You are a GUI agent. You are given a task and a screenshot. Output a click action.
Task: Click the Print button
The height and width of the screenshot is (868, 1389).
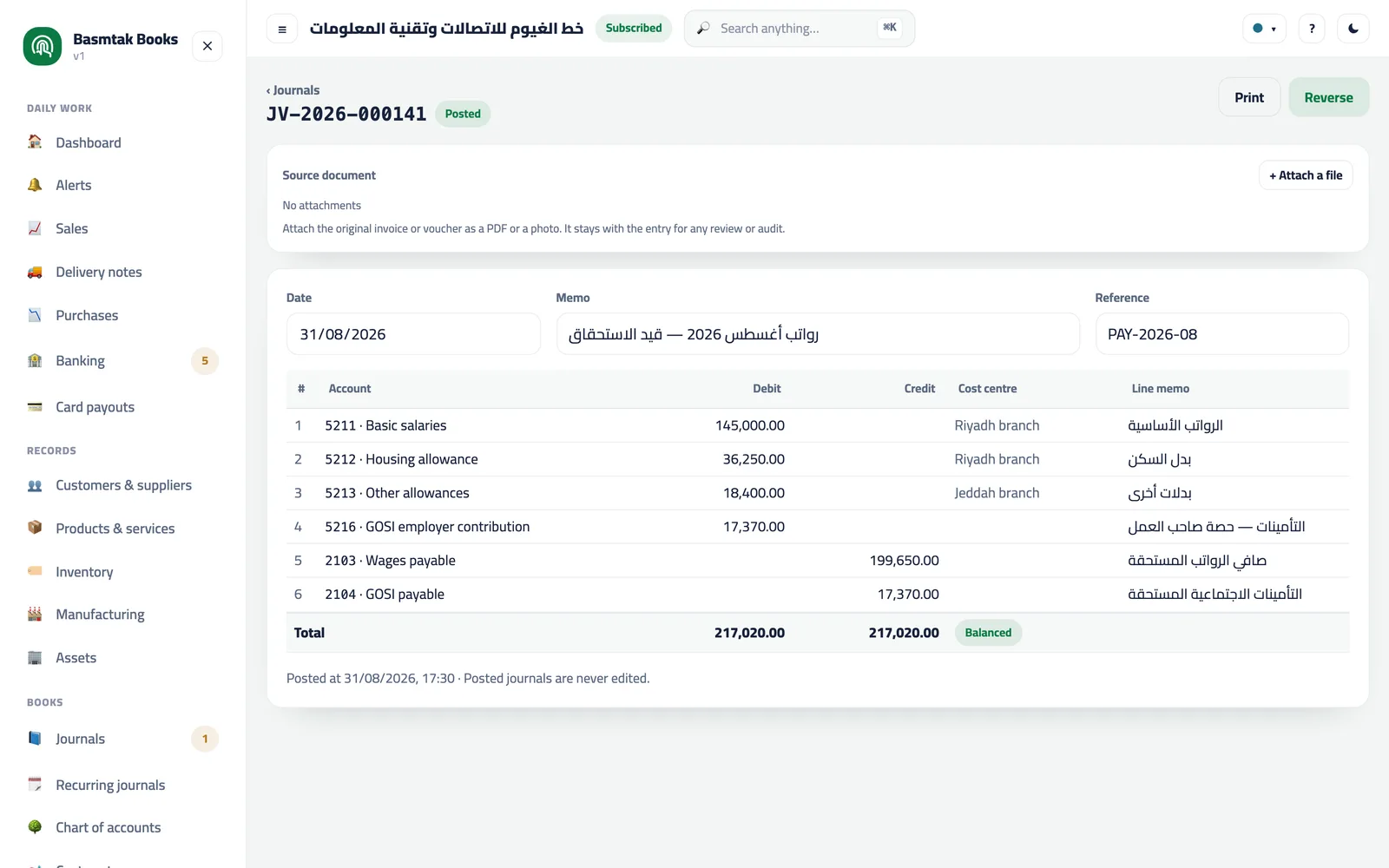coord(1249,97)
